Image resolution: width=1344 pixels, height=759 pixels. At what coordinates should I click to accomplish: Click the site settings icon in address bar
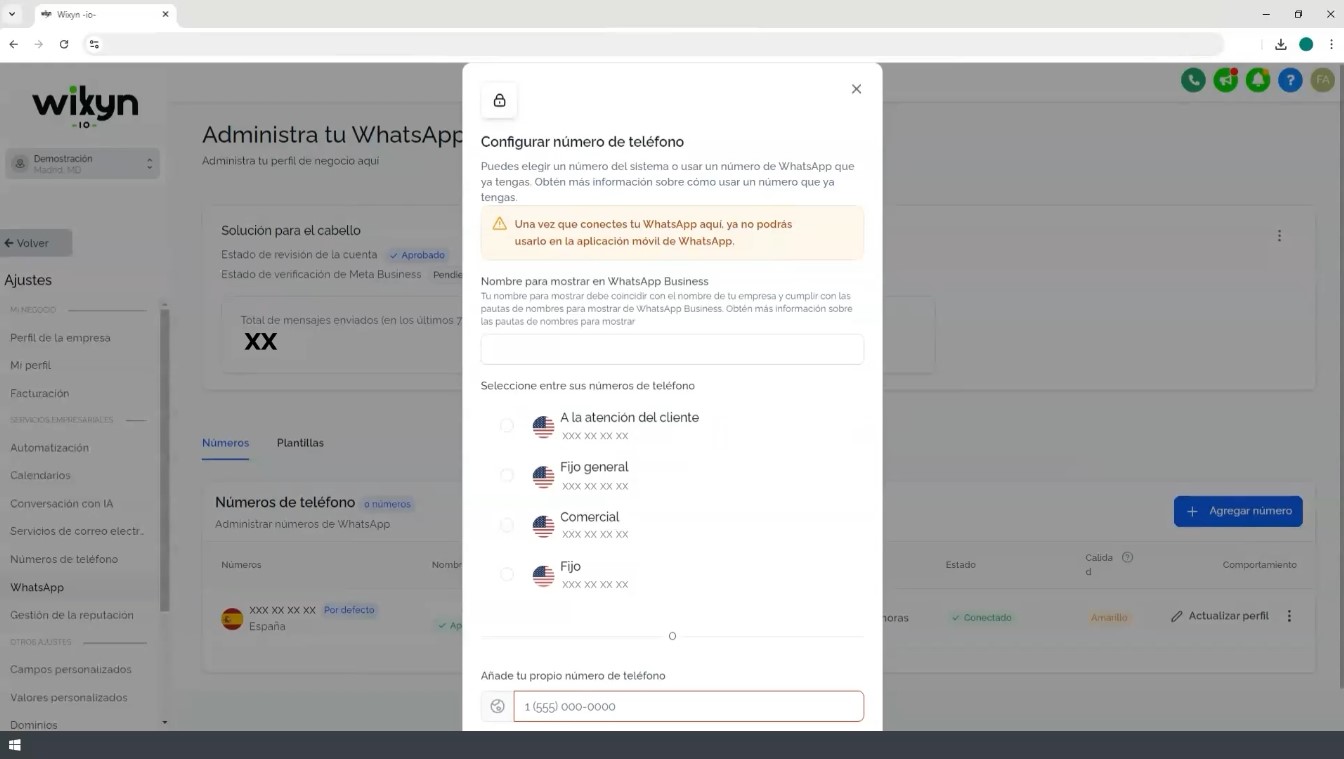tap(94, 44)
